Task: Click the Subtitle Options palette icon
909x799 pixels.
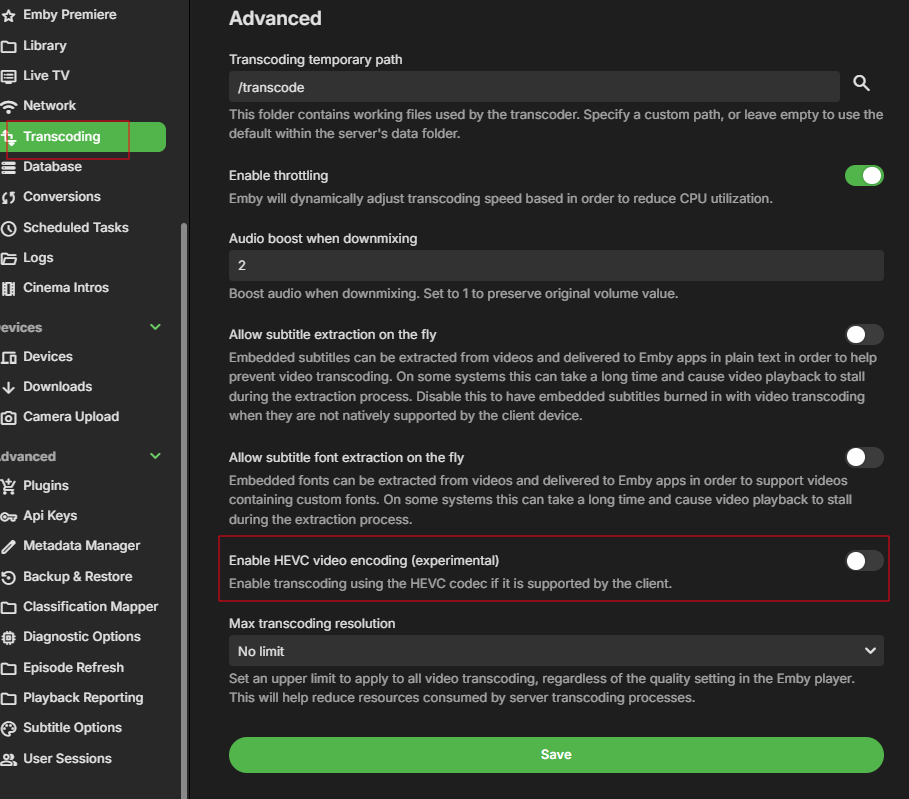Action: click(9, 728)
